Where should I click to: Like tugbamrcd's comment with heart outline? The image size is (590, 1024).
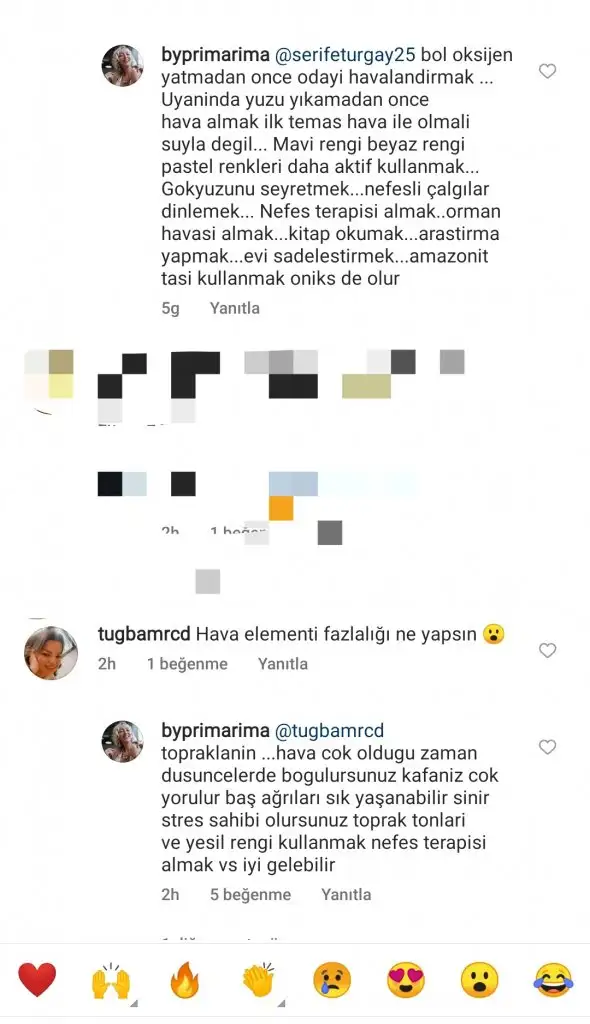(548, 650)
